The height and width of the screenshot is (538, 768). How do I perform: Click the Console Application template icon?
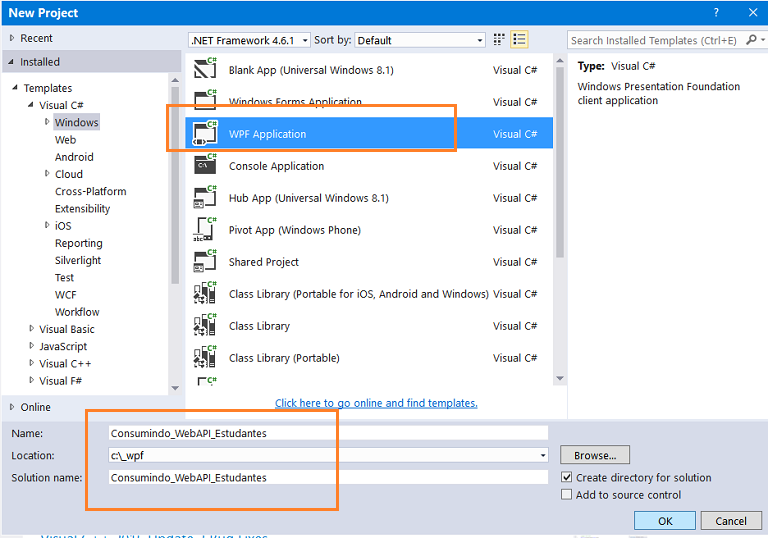(206, 166)
